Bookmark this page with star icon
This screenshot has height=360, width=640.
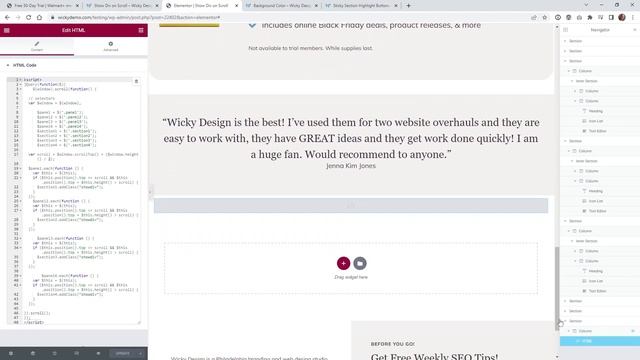click(x=544, y=18)
